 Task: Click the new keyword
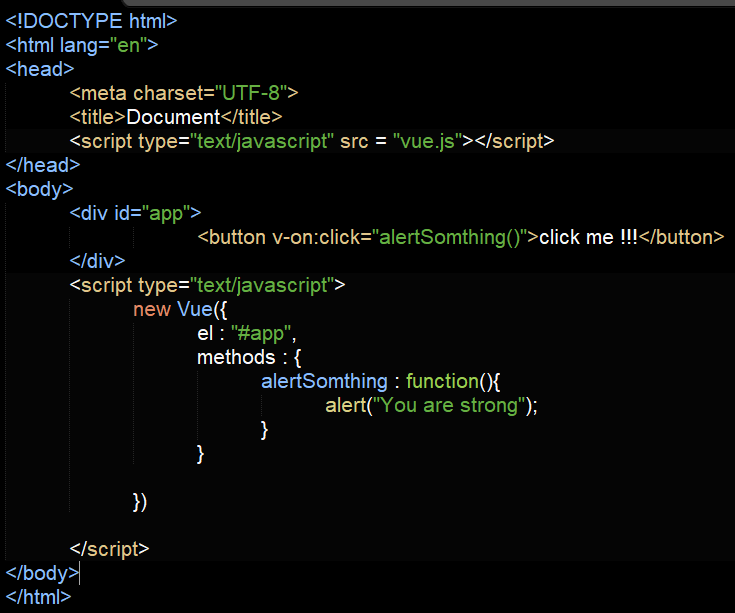[x=152, y=309]
